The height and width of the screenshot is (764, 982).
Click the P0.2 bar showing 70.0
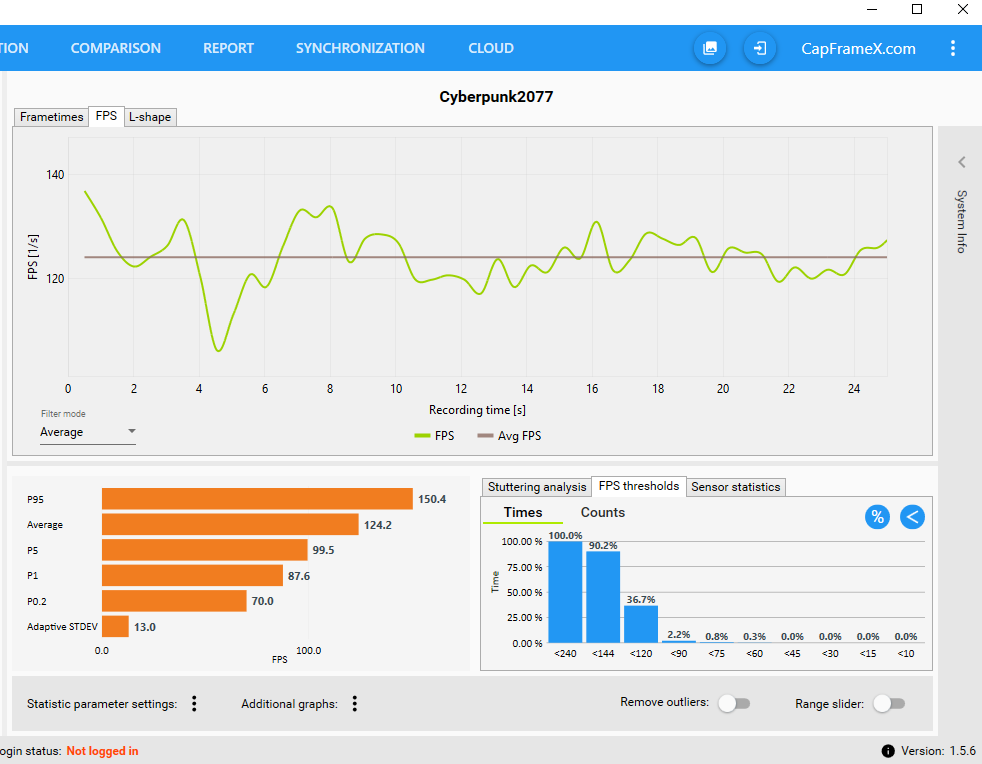[x=174, y=601]
